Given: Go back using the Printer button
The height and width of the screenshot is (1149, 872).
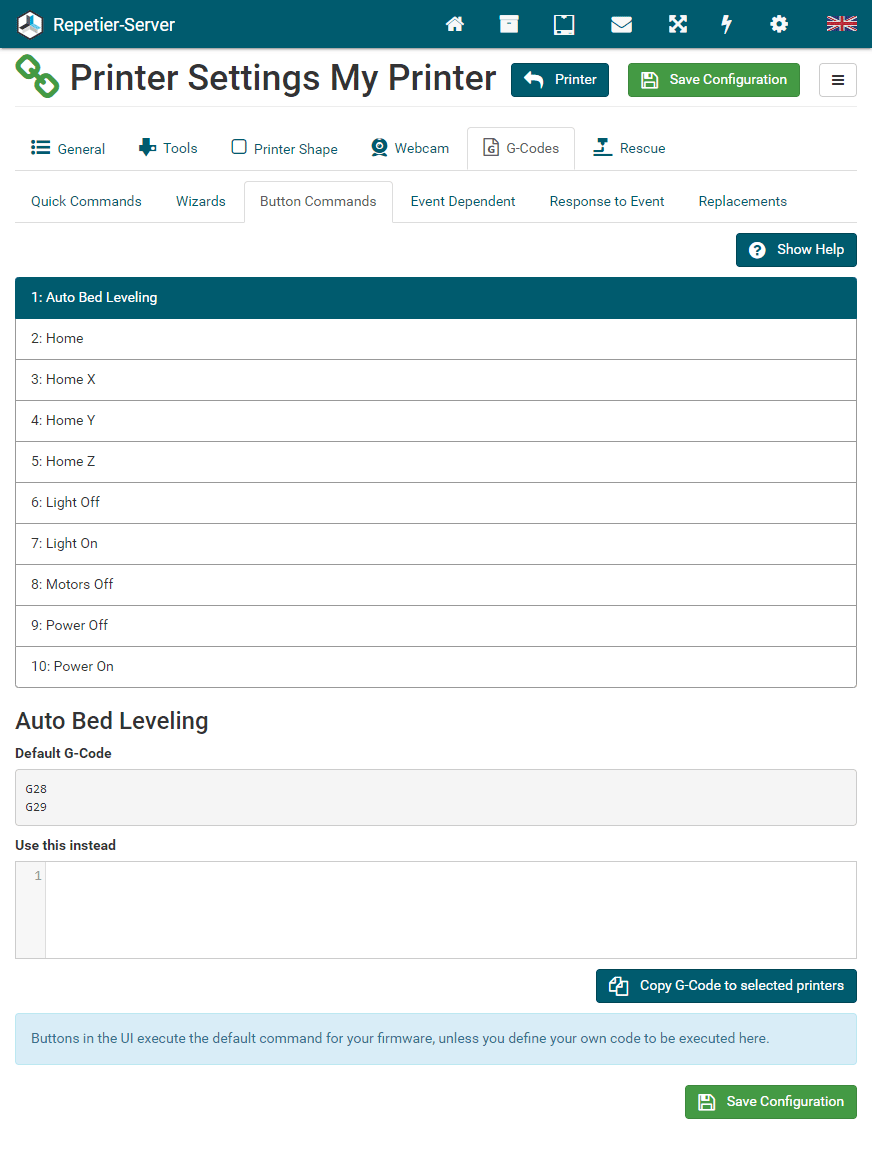Looking at the screenshot, I should click(x=559, y=80).
